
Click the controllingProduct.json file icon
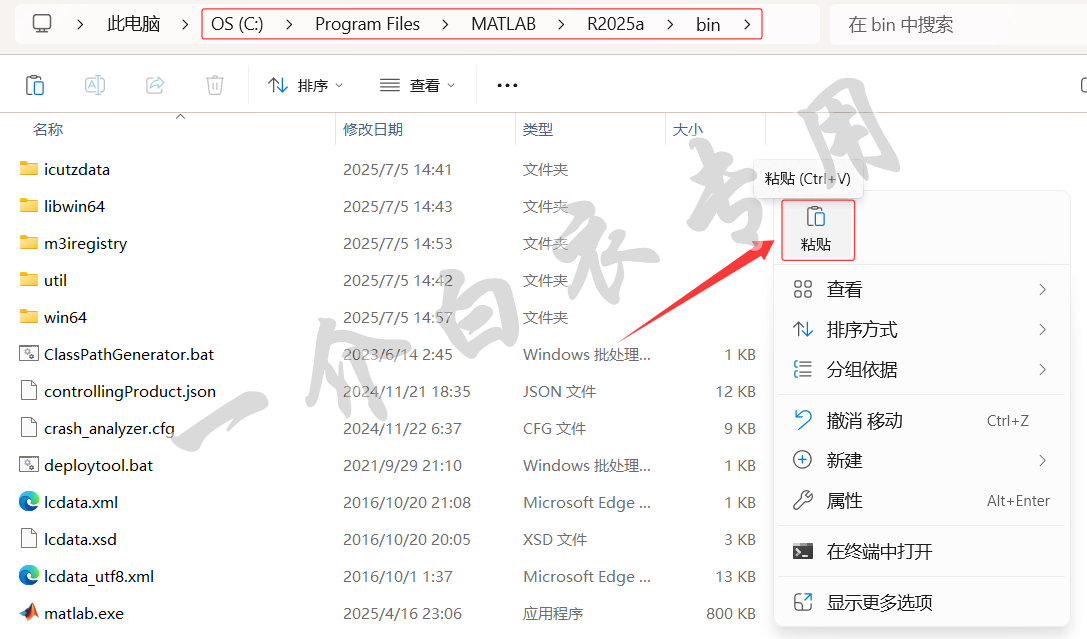click(x=28, y=391)
